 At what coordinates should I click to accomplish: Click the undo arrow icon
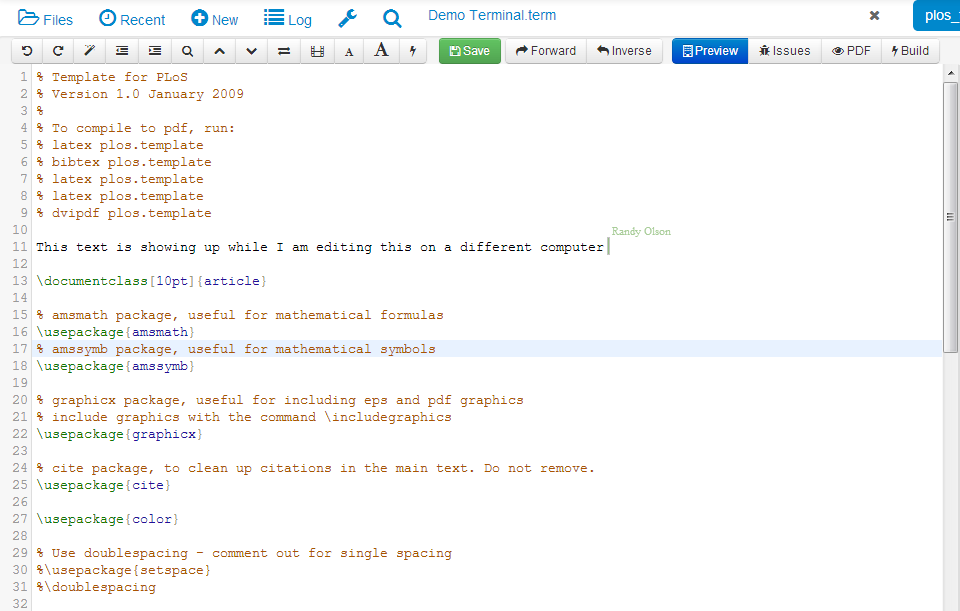coord(27,51)
